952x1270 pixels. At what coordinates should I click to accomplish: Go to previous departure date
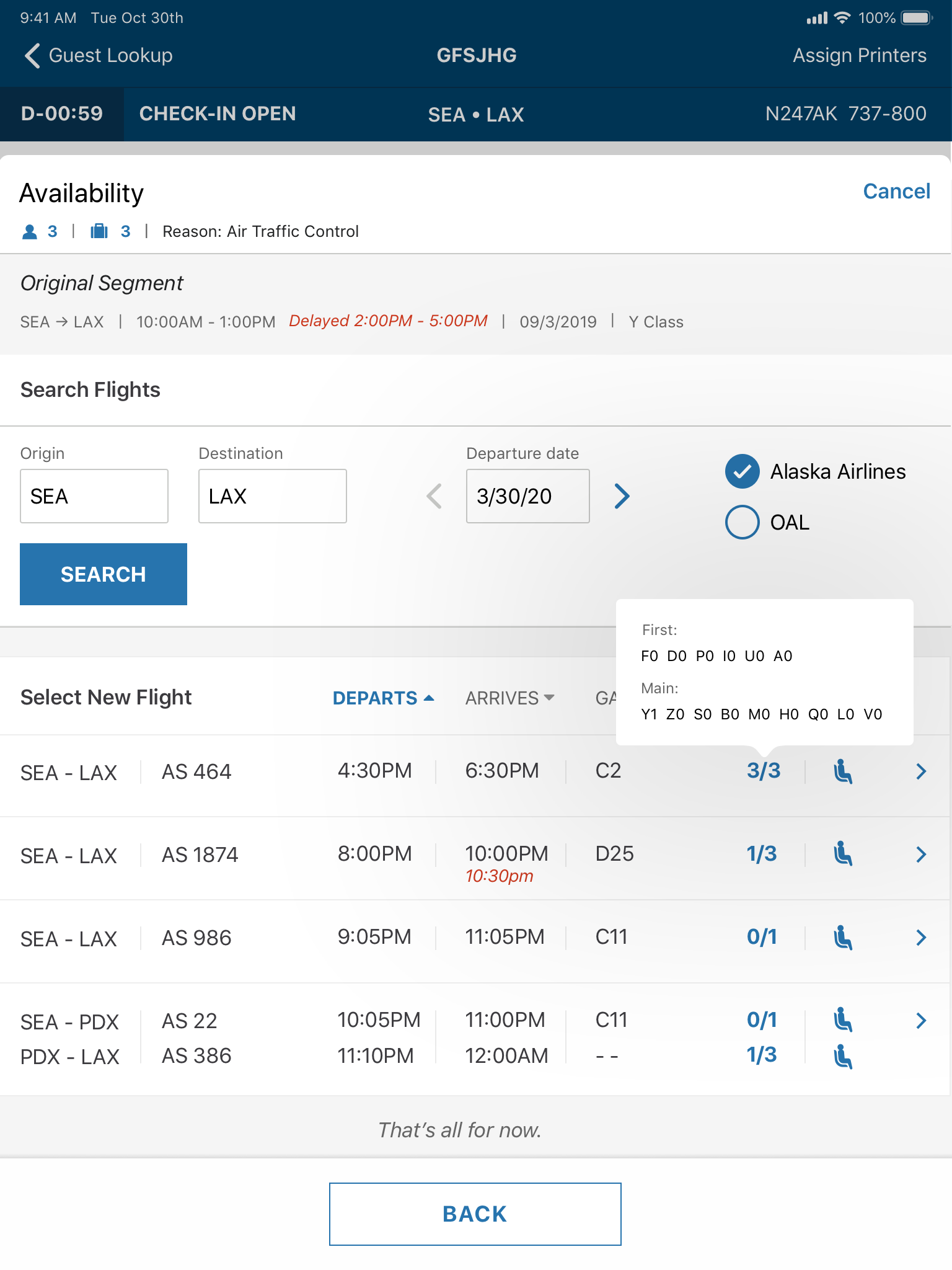(434, 496)
